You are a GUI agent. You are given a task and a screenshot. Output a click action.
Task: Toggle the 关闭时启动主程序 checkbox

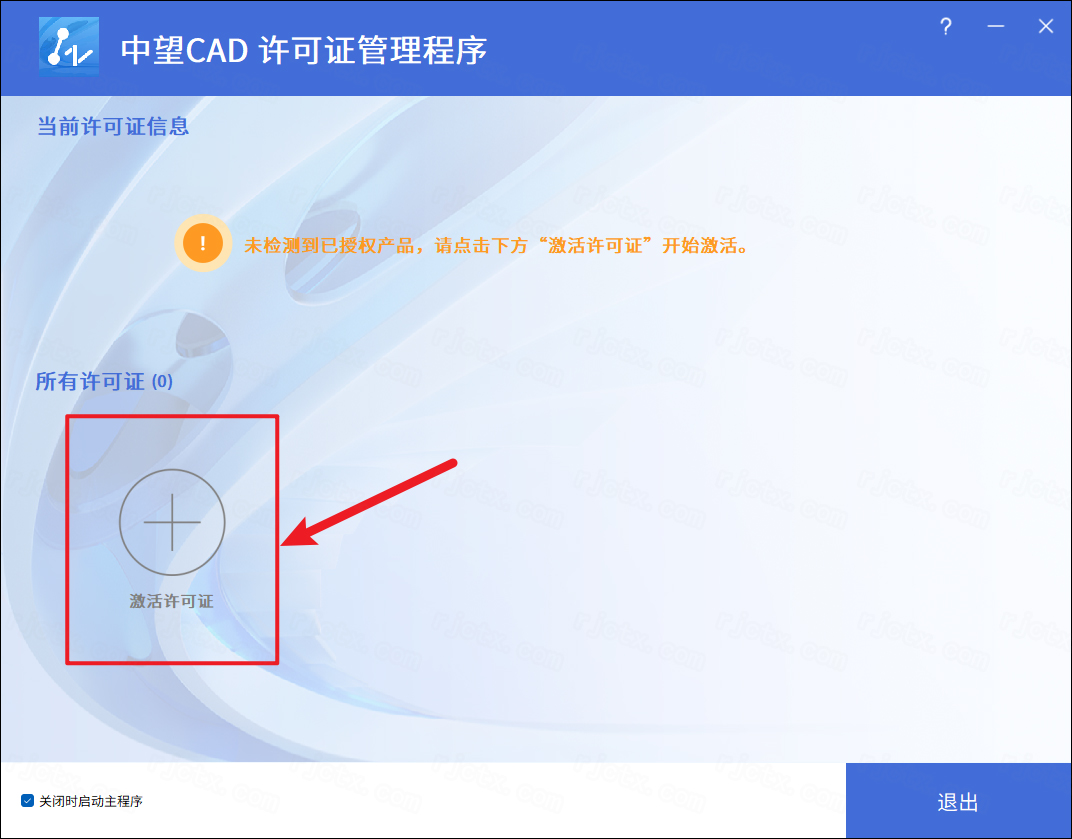[27, 801]
